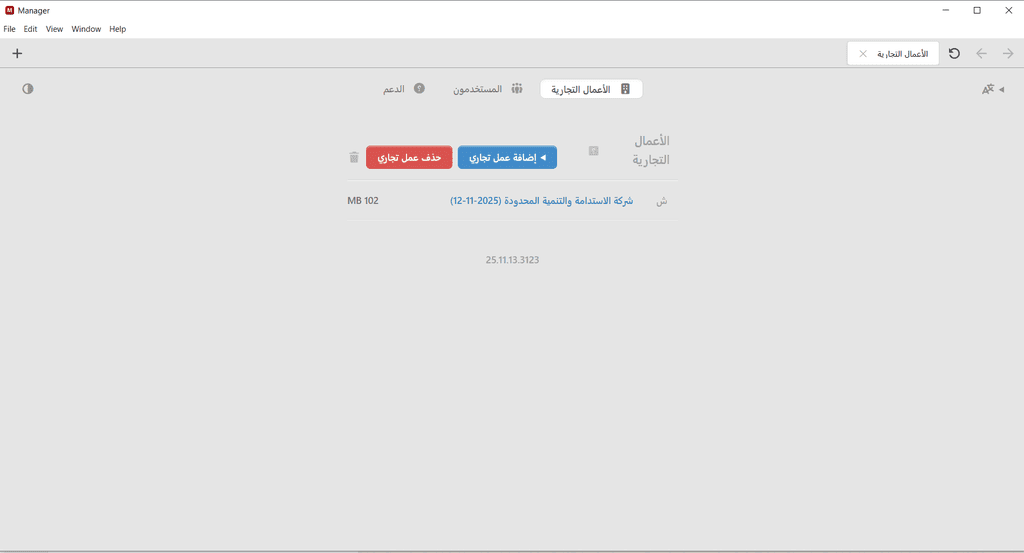This screenshot has height=553, width=1024.
Task: Click حذف عمل تجاري red button
Action: click(409, 157)
